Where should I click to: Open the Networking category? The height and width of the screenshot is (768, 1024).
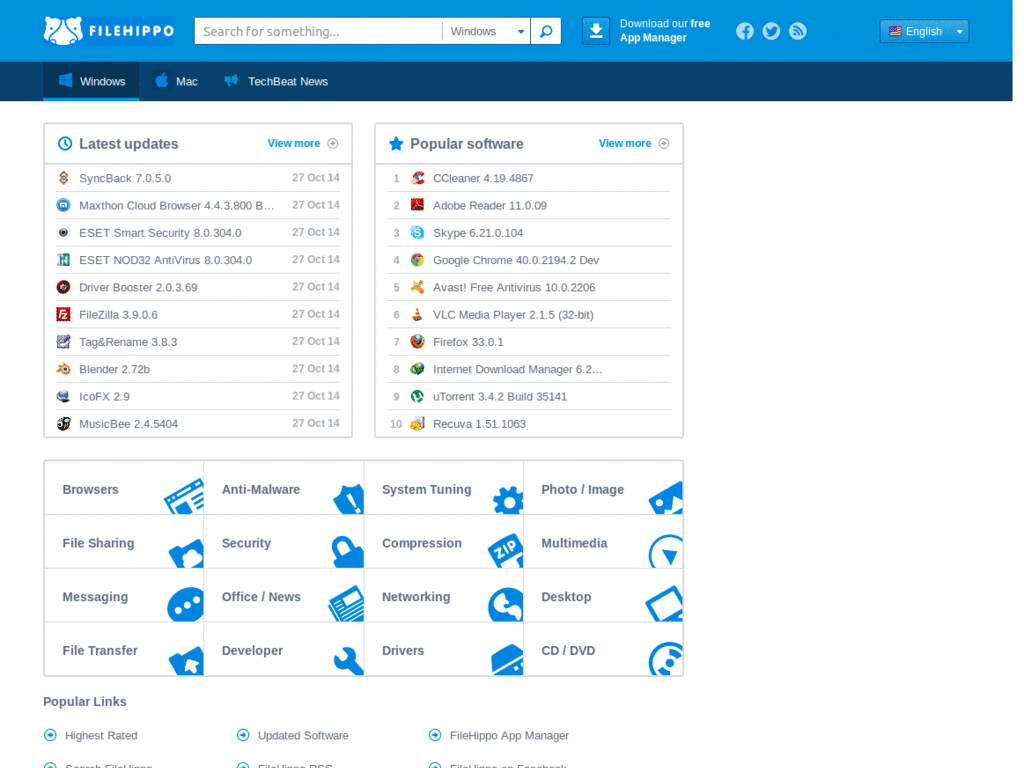click(x=443, y=596)
